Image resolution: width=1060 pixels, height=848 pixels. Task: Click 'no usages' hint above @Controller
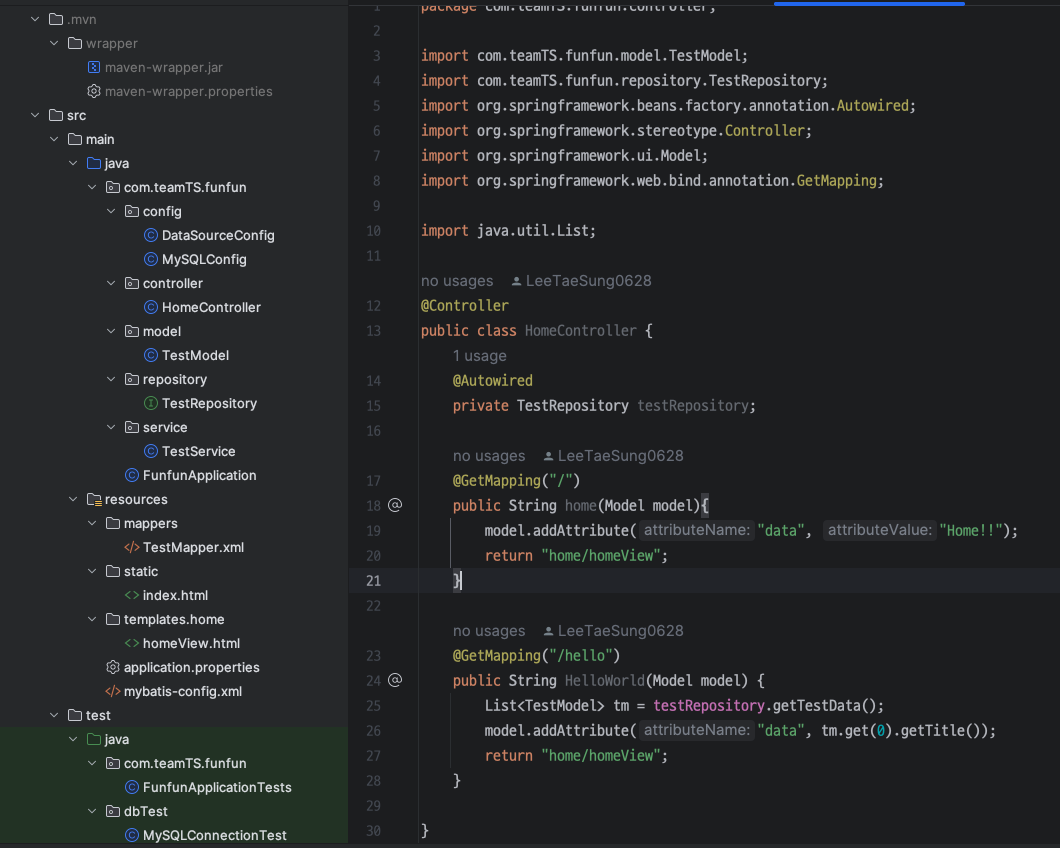(457, 281)
